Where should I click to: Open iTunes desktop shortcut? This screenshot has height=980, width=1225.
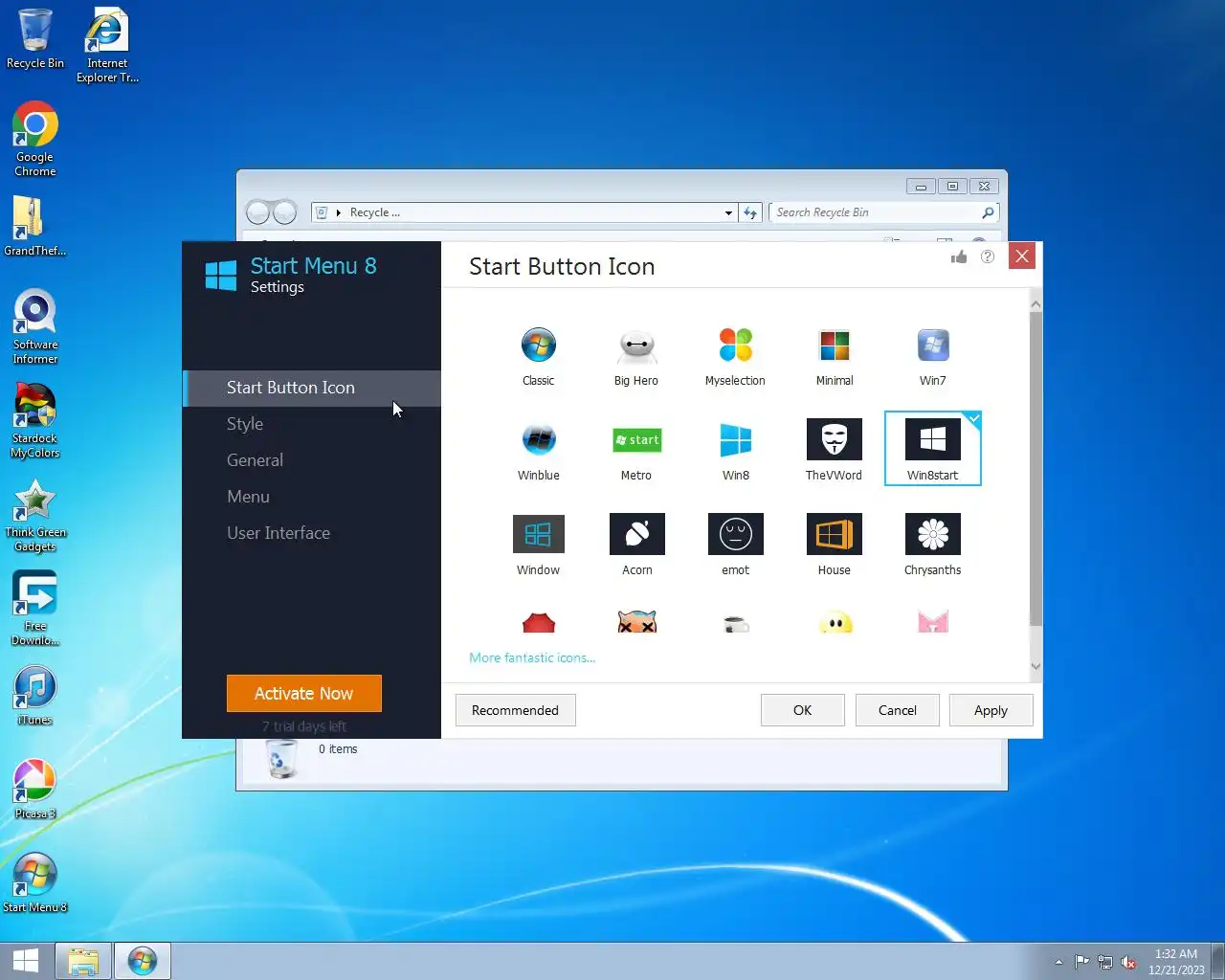[x=35, y=695]
